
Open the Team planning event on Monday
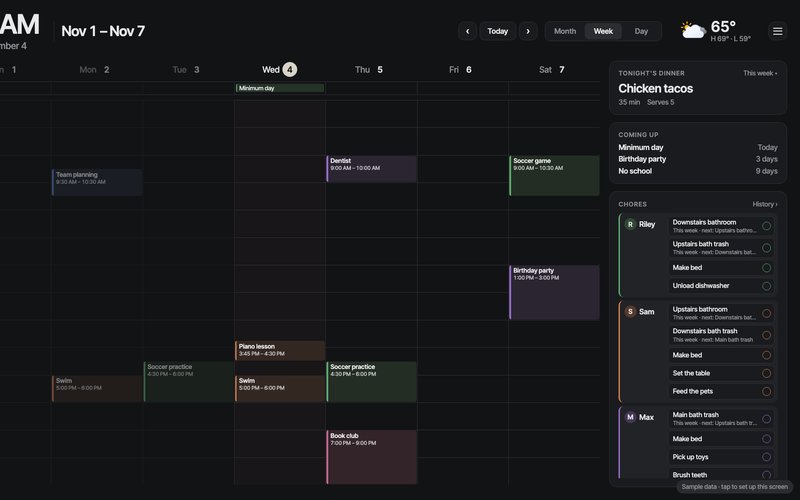(x=97, y=182)
